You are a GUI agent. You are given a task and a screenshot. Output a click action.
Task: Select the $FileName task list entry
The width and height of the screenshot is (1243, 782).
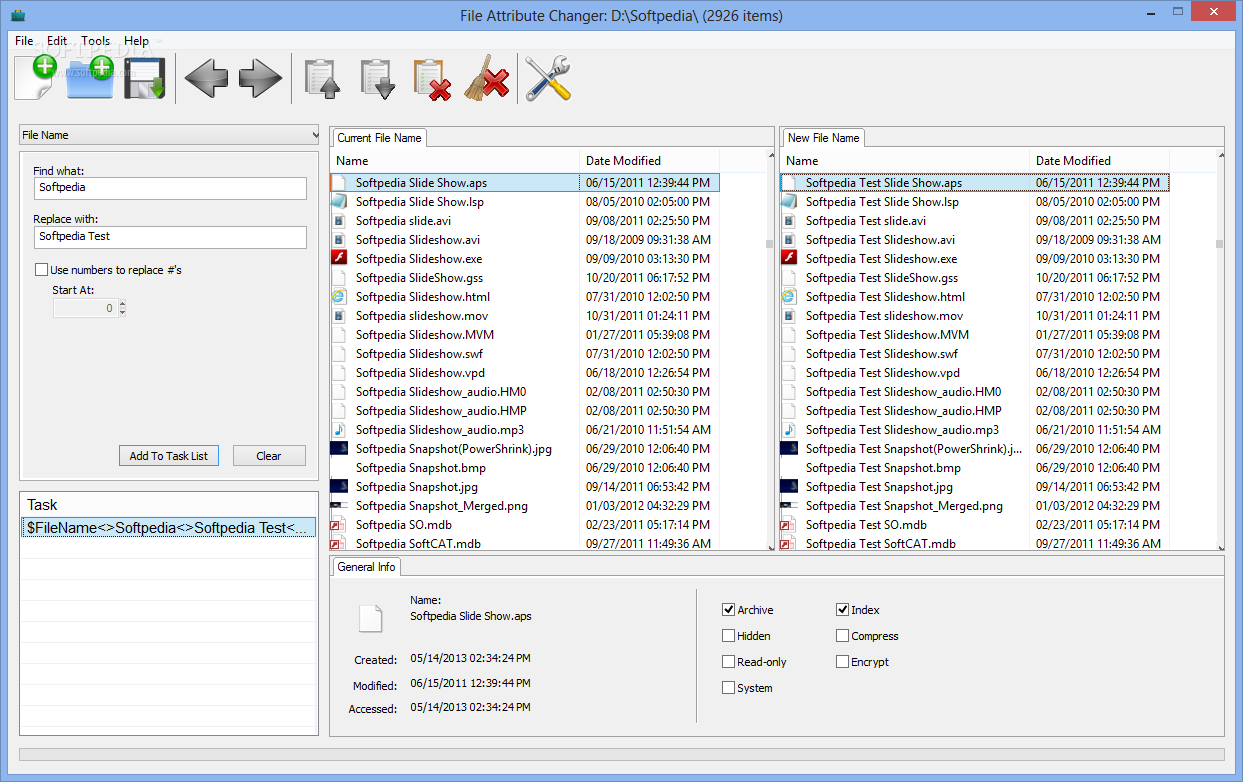169,527
